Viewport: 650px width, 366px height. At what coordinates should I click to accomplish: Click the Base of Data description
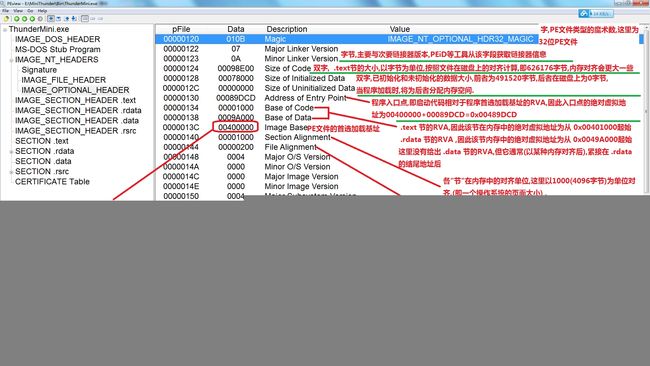click(288, 118)
